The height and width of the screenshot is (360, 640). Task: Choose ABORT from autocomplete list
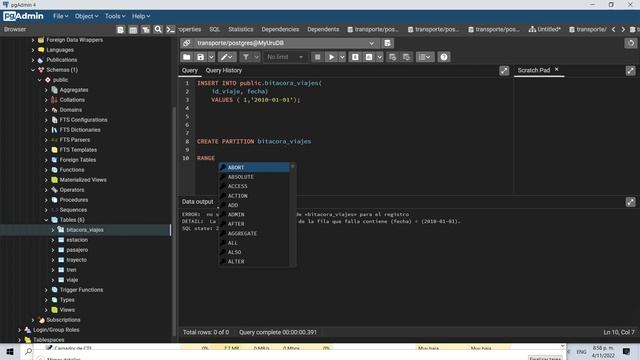point(254,167)
